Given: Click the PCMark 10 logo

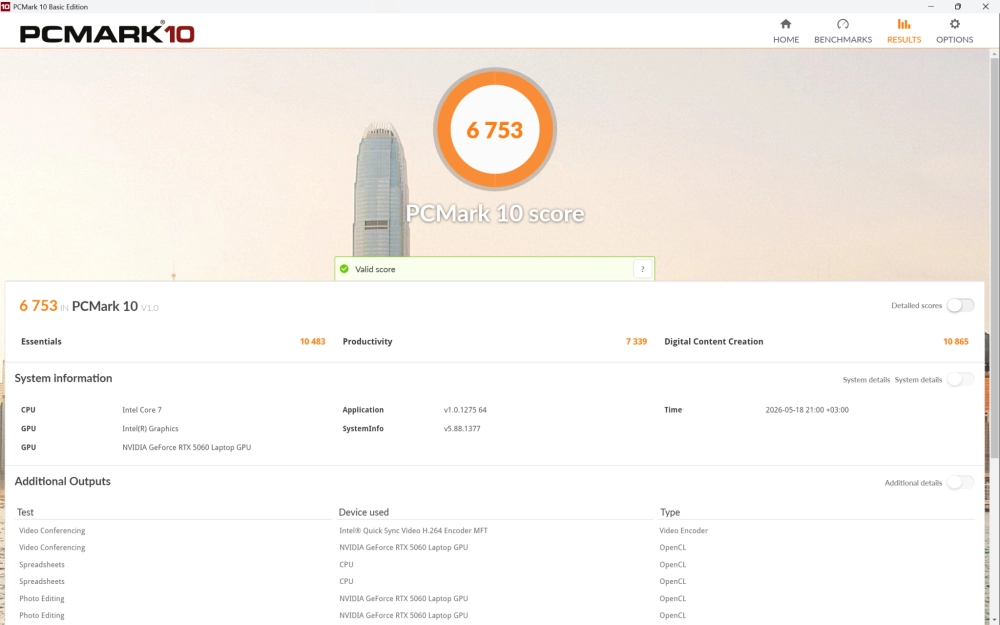Looking at the screenshot, I should [107, 33].
